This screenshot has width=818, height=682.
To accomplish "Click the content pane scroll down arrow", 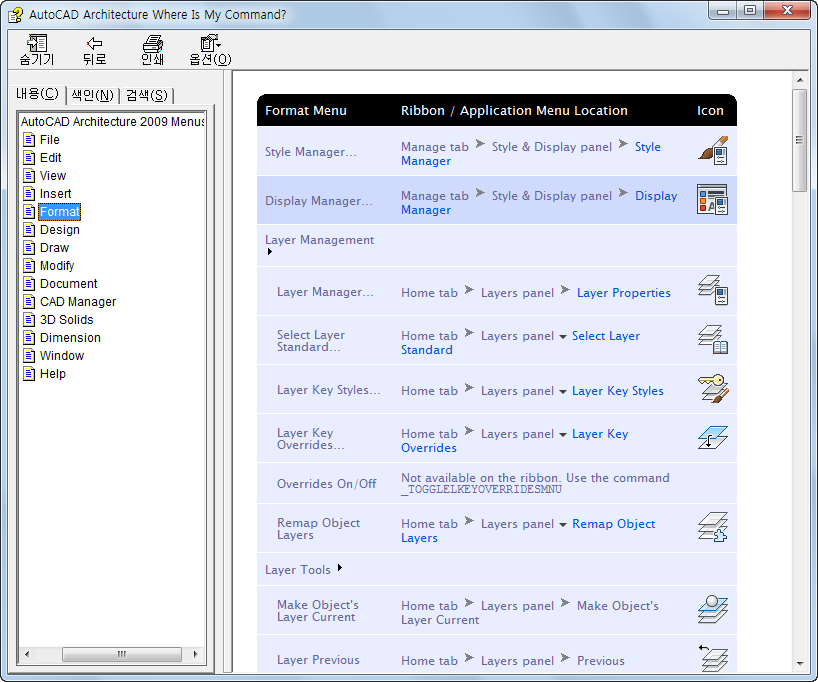I will pyautogui.click(x=799, y=664).
